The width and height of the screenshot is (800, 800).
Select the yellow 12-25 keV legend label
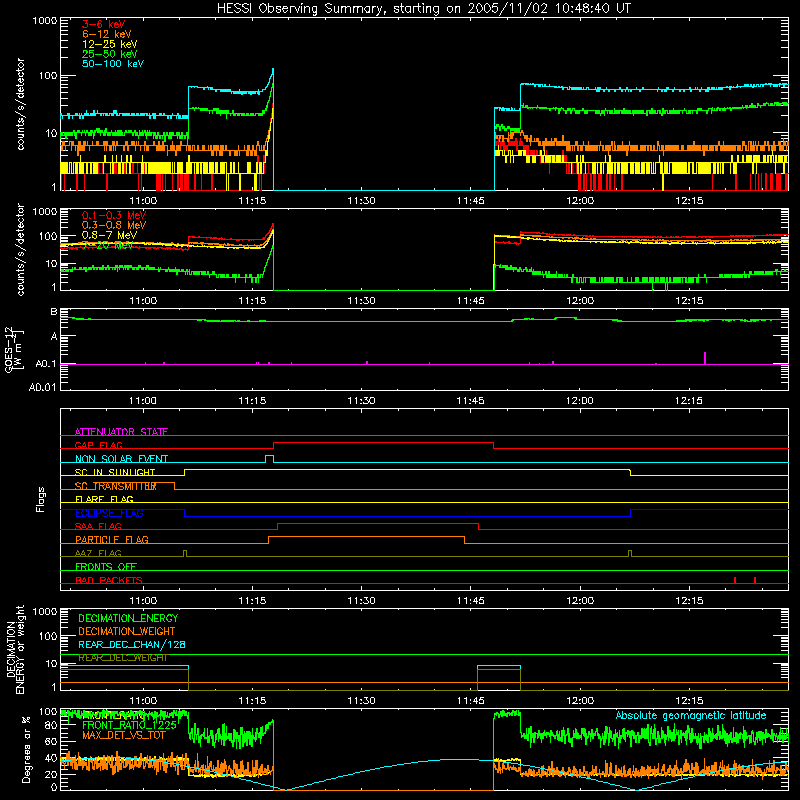[109, 44]
